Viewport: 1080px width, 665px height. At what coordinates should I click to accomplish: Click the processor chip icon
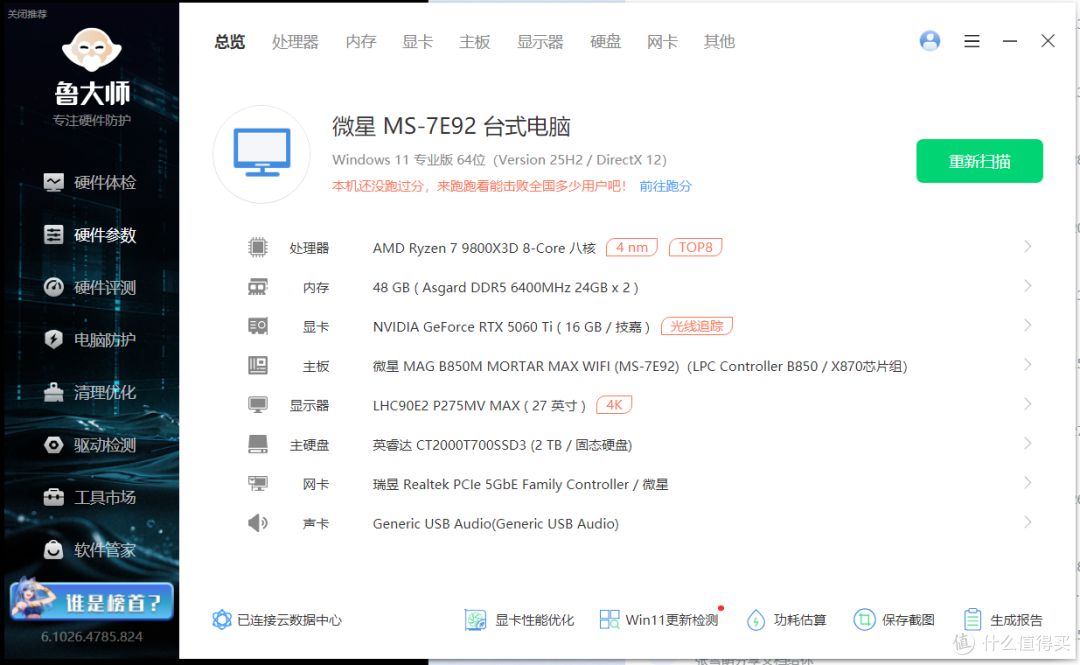pos(258,247)
